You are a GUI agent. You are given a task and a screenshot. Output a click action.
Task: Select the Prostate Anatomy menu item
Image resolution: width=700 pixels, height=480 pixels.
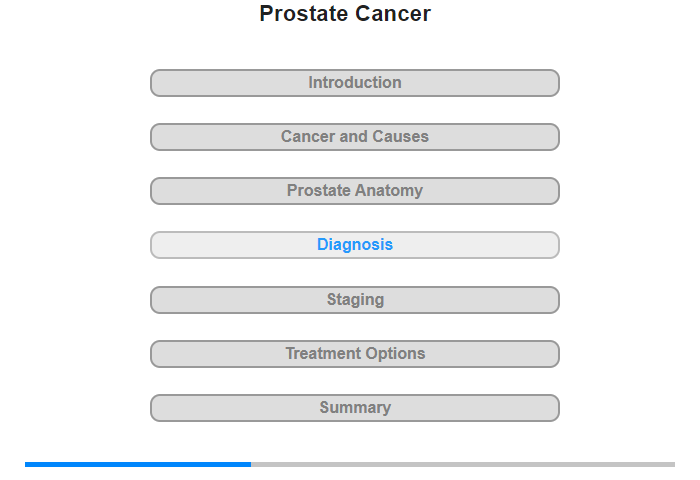(355, 191)
